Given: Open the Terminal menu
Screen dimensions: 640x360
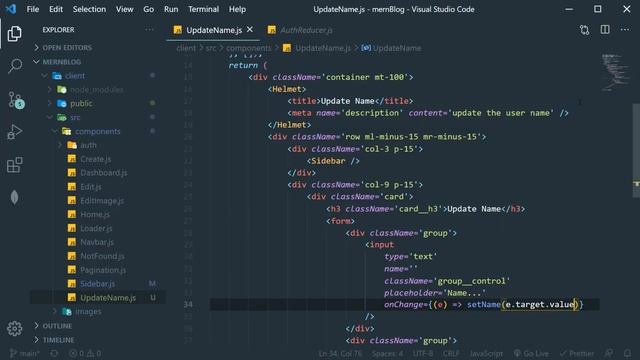Looking at the screenshot, I should pyautogui.click(x=203, y=9).
